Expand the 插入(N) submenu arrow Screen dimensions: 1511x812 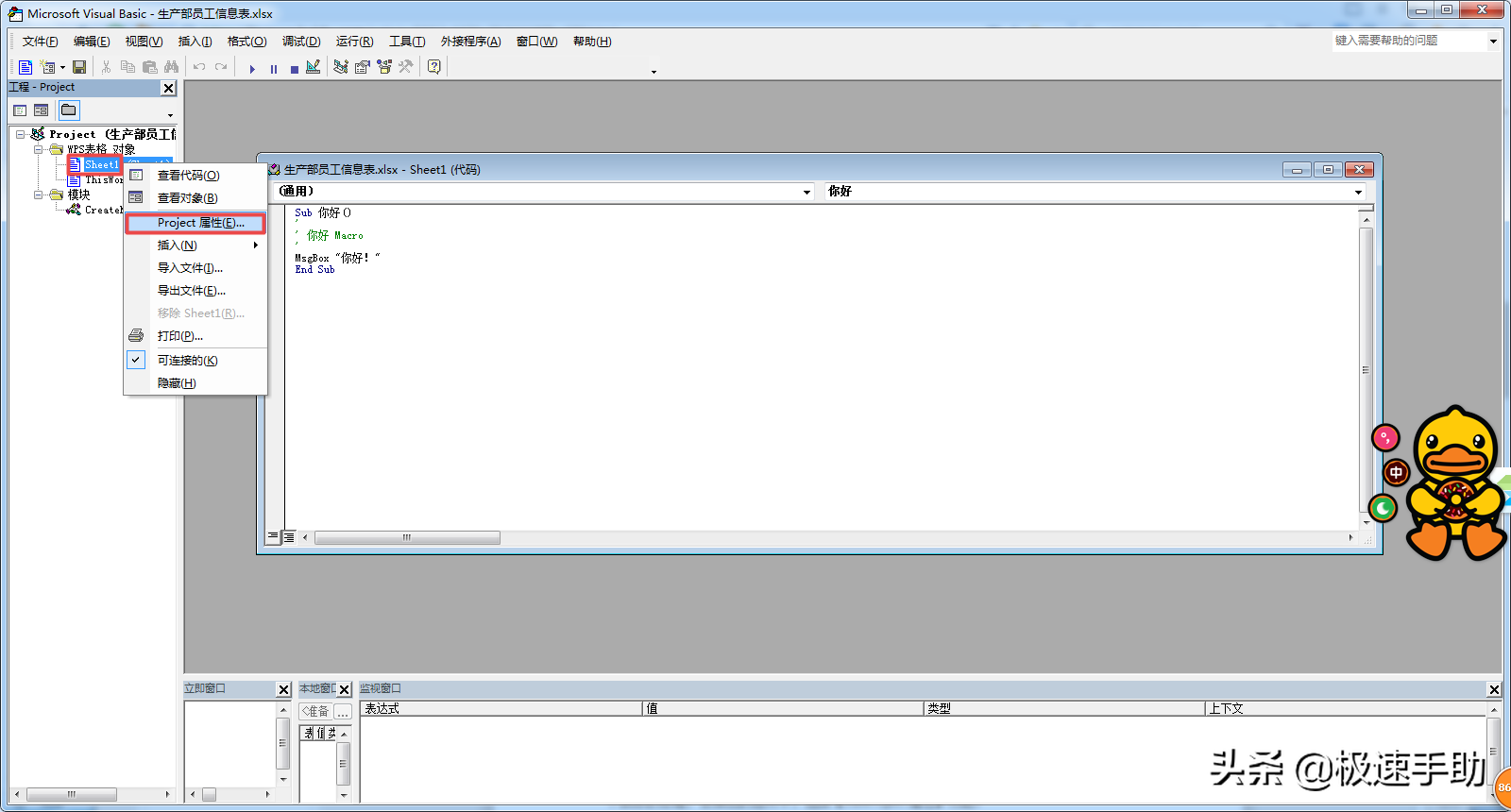click(255, 245)
